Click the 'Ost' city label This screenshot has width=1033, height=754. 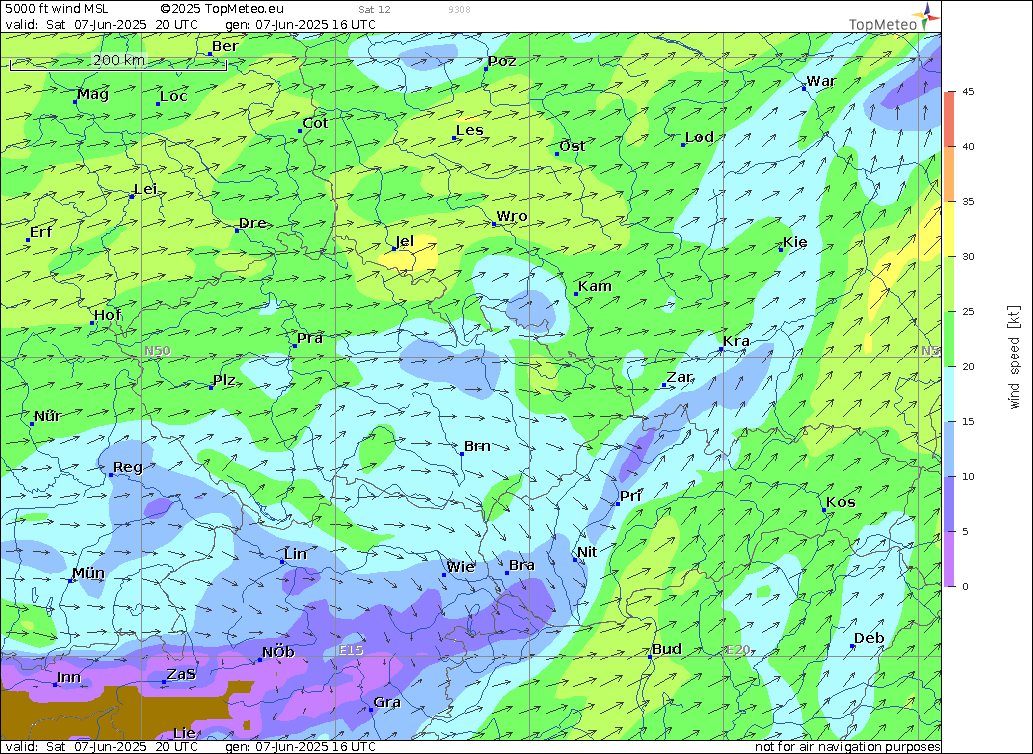572,146
